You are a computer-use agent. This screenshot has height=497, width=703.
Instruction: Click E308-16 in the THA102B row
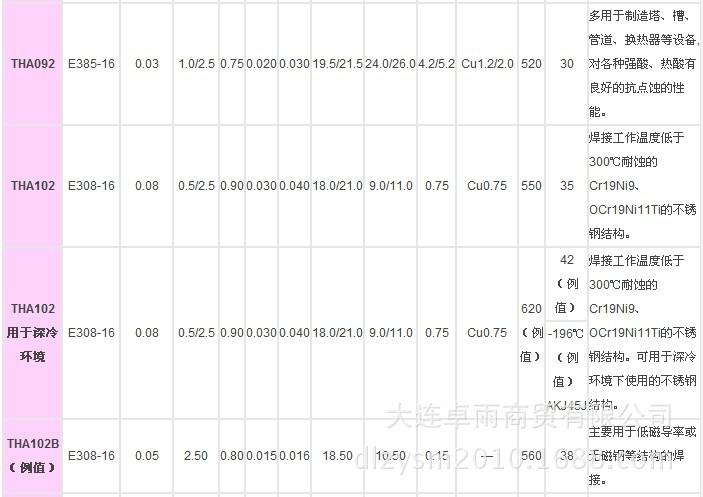(91, 456)
